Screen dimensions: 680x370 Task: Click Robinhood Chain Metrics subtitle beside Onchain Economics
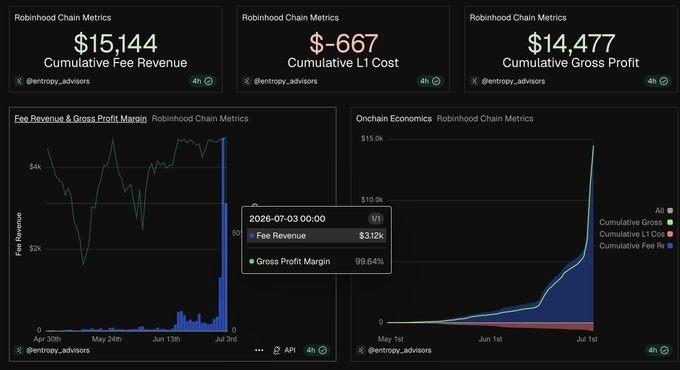pos(485,118)
